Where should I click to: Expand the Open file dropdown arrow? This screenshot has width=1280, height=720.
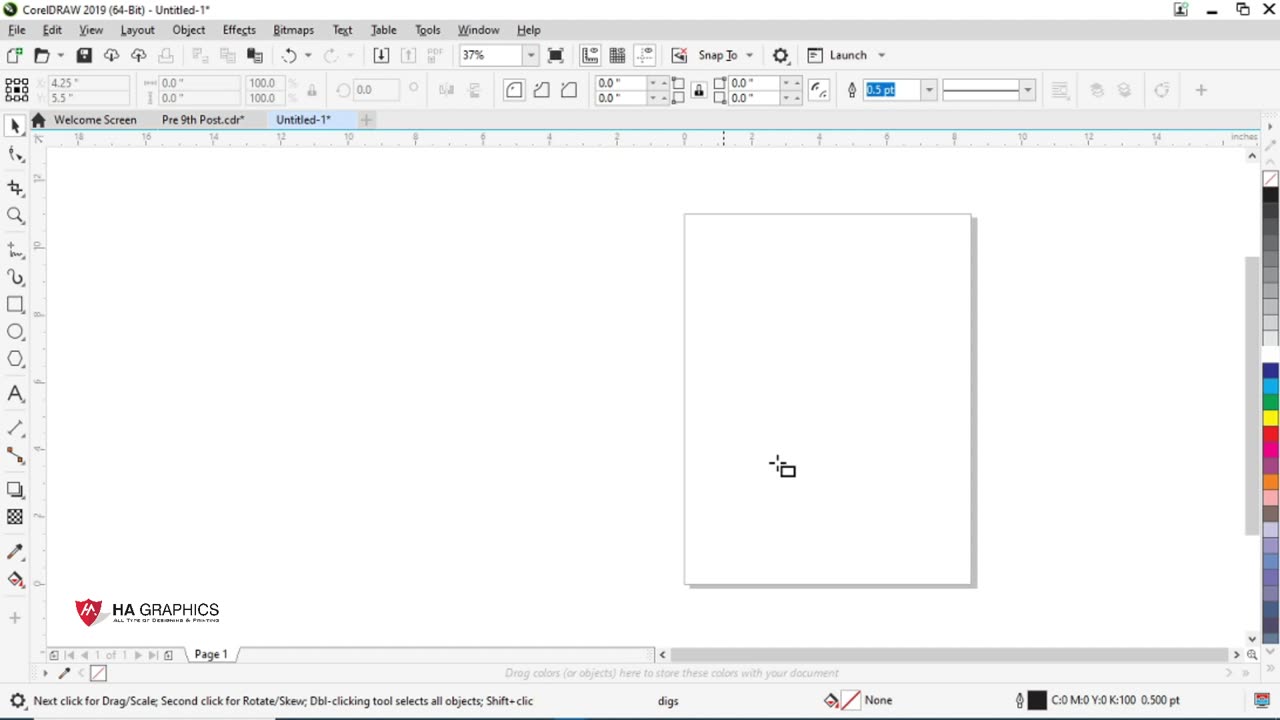pyautogui.click(x=60, y=55)
